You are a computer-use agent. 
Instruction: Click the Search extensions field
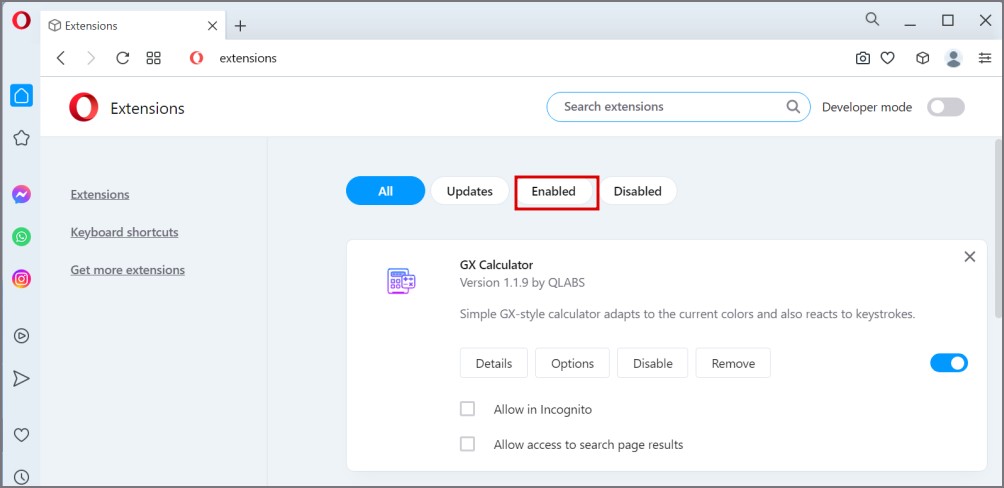(x=678, y=107)
